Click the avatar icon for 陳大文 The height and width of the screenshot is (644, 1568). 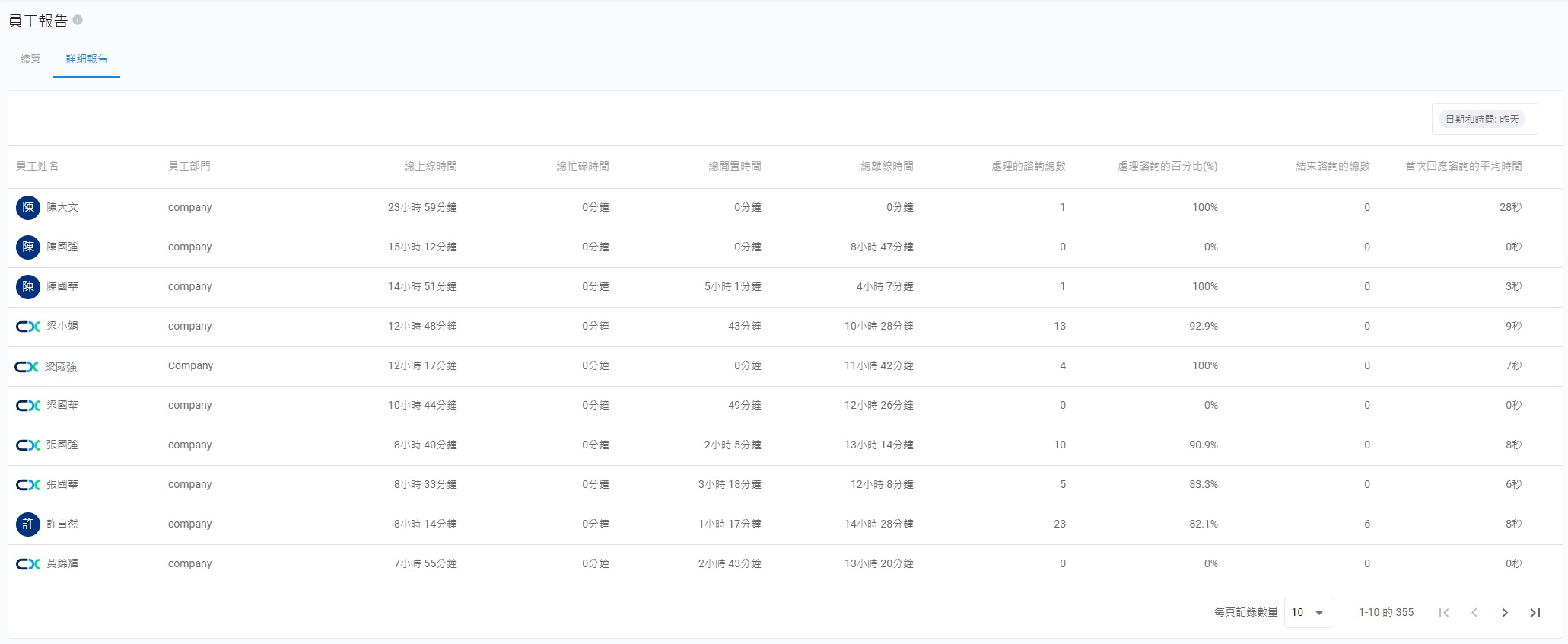(28, 207)
